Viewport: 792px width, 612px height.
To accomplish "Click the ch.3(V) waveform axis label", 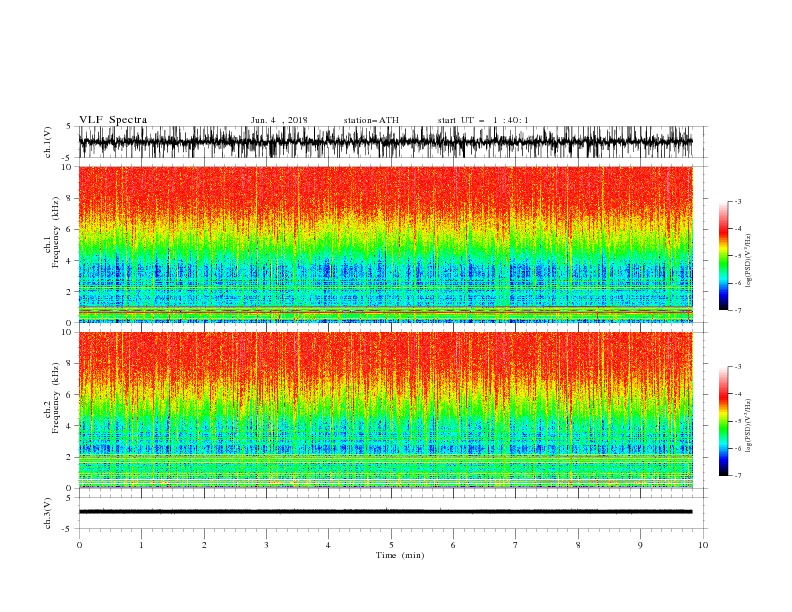I will pyautogui.click(x=48, y=513).
